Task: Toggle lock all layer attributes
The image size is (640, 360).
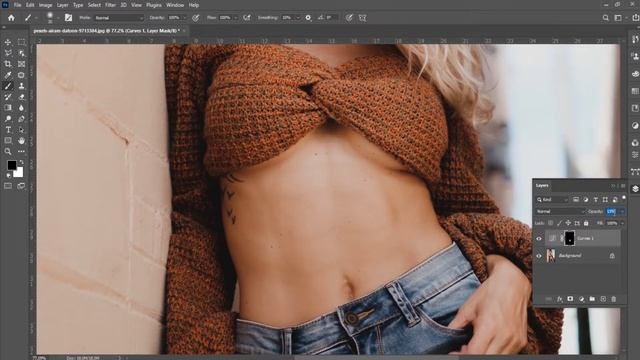Action: [586, 223]
